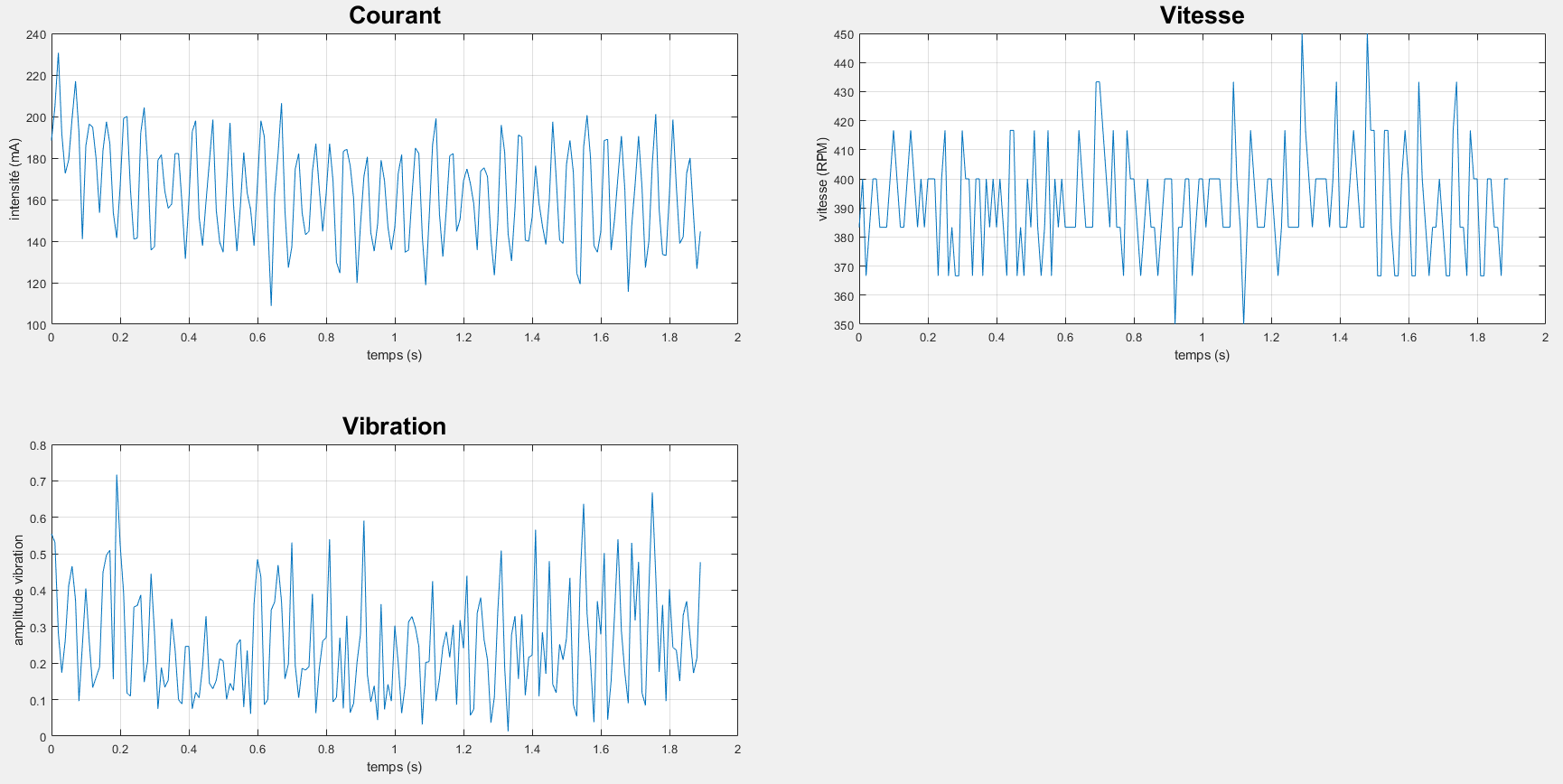Click the 430 tick on Vitesse y-axis
Image resolution: width=1563 pixels, height=784 pixels.
(844, 92)
